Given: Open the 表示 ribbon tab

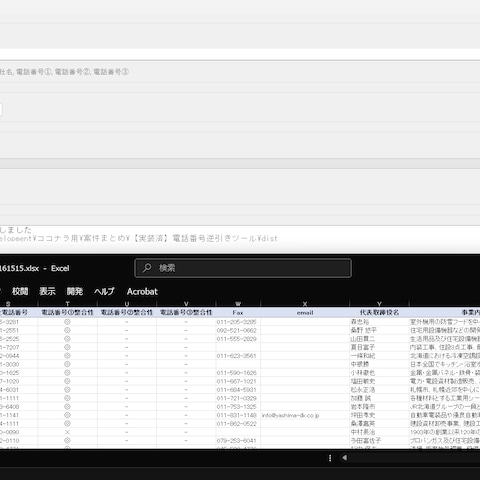Looking at the screenshot, I should (x=47, y=291).
